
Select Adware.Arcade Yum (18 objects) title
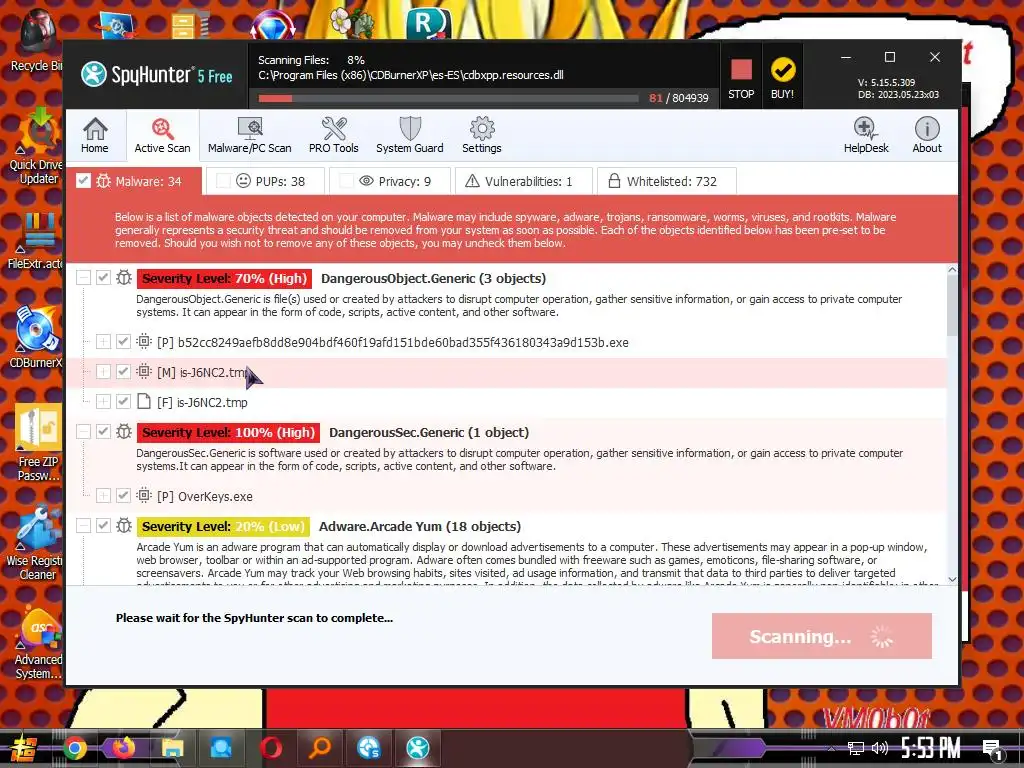[420, 526]
